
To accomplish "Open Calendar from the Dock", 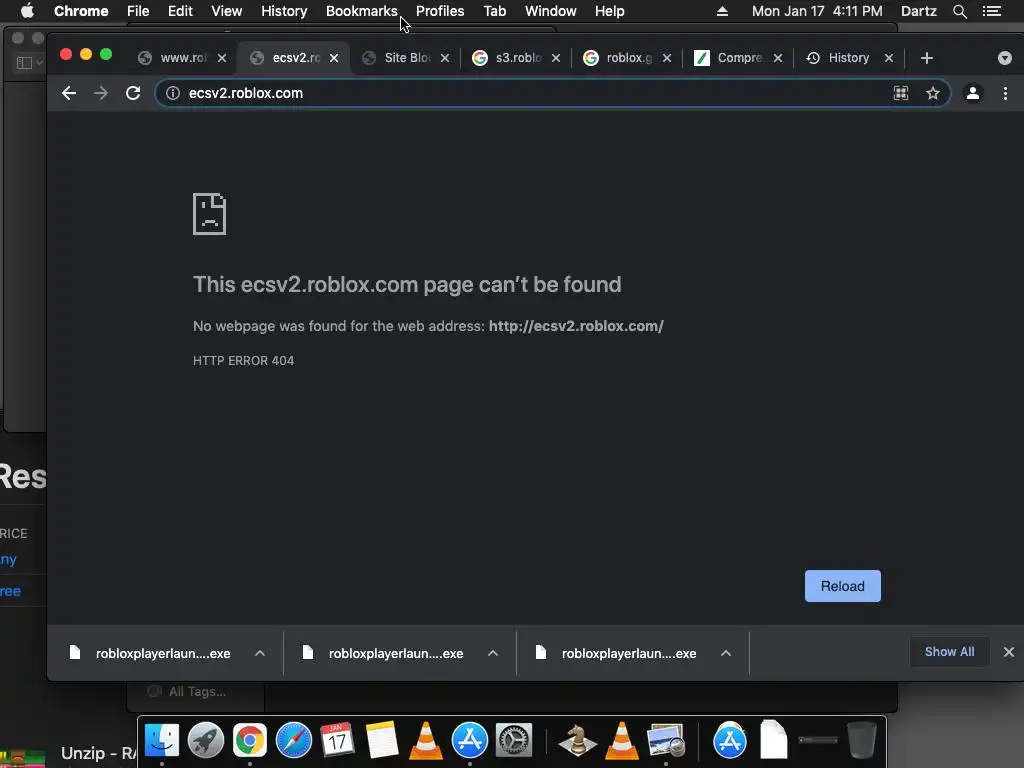I will click(x=337, y=741).
